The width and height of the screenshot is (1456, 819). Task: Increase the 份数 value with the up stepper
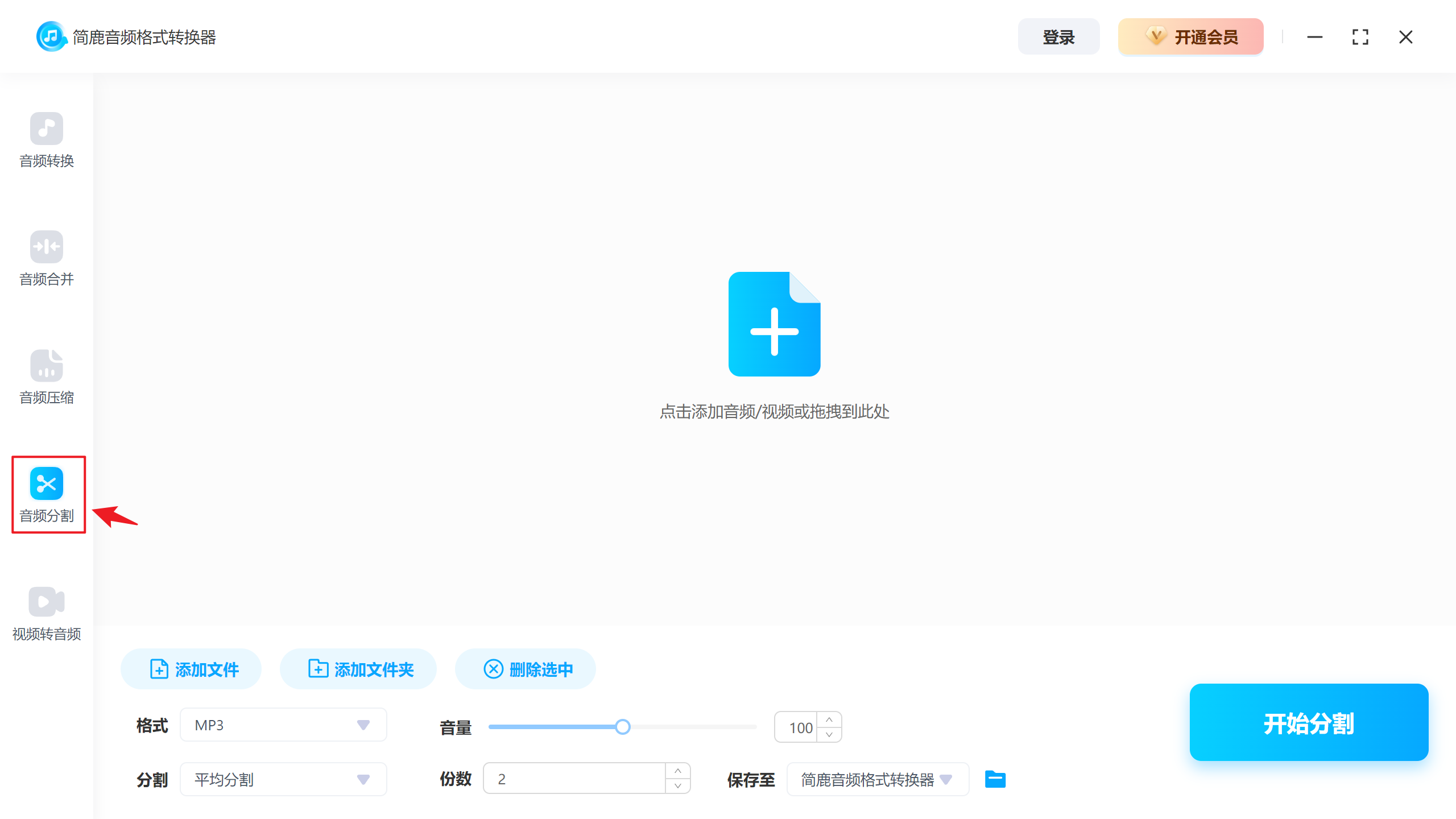677,771
